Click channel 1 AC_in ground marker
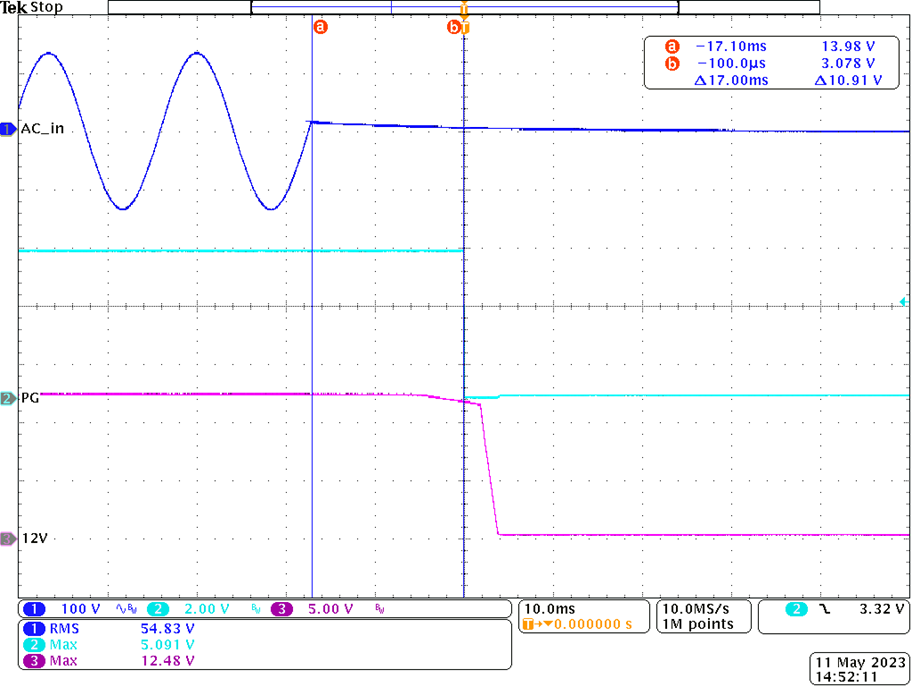The height and width of the screenshot is (687, 912). 8,129
